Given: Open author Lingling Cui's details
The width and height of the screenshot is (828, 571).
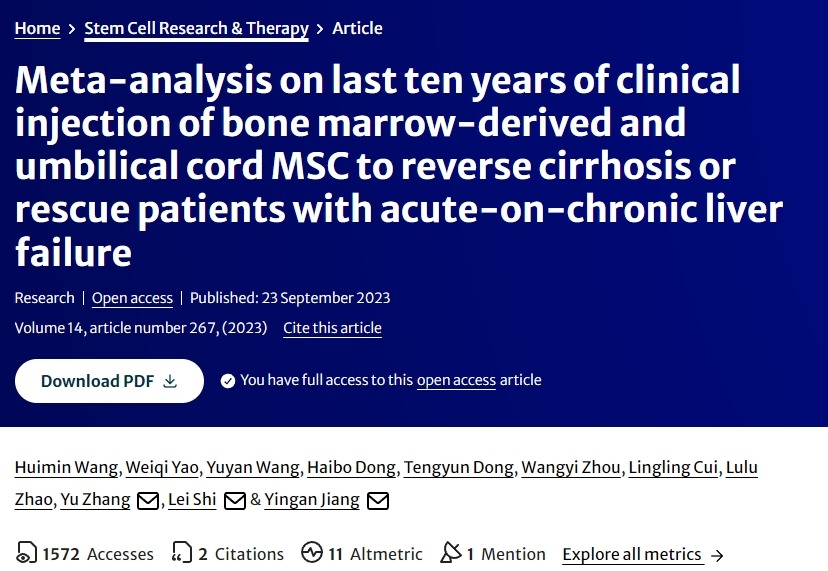Looking at the screenshot, I should pyautogui.click(x=673, y=468).
